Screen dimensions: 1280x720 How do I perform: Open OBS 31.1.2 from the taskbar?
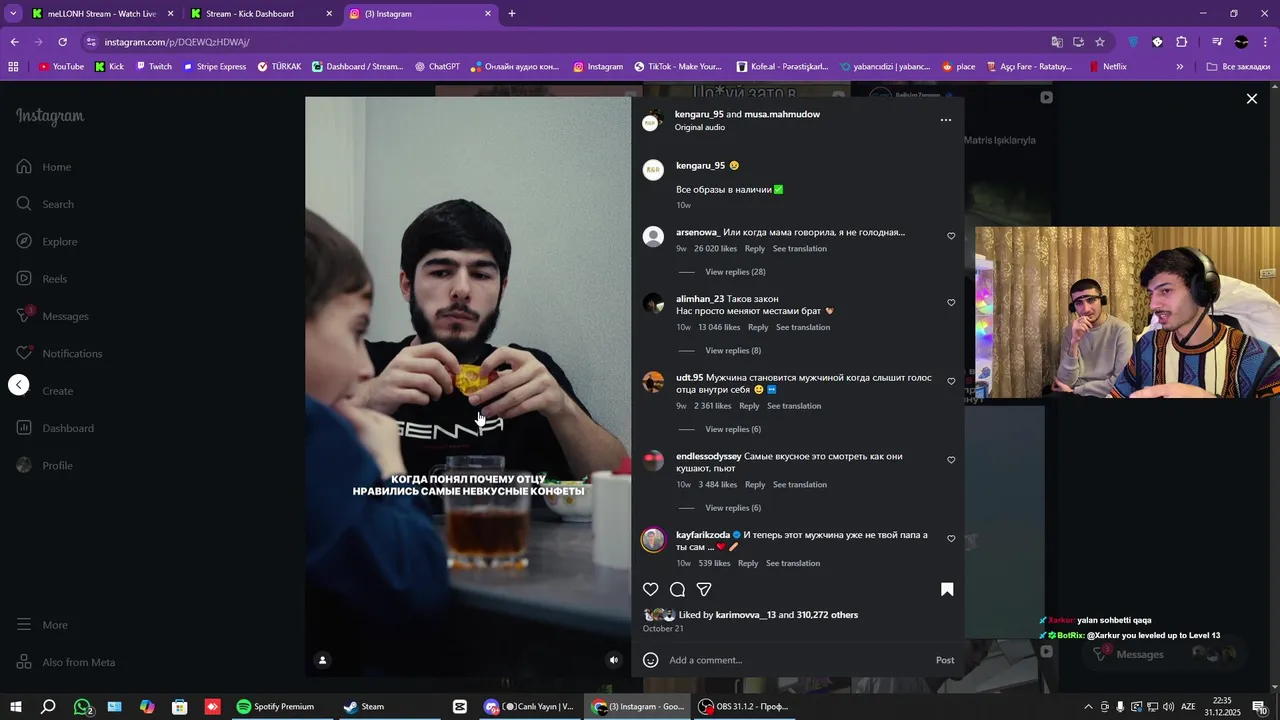(x=745, y=707)
